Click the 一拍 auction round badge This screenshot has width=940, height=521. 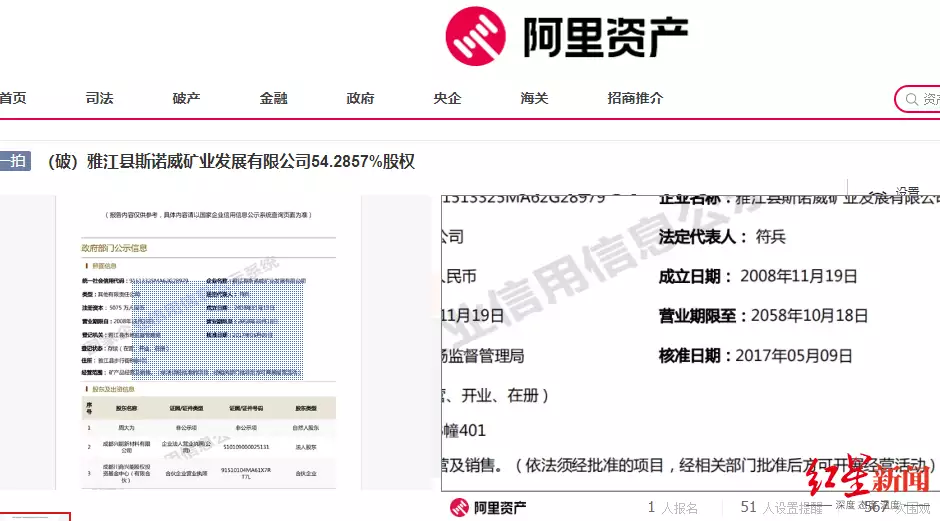(15, 161)
